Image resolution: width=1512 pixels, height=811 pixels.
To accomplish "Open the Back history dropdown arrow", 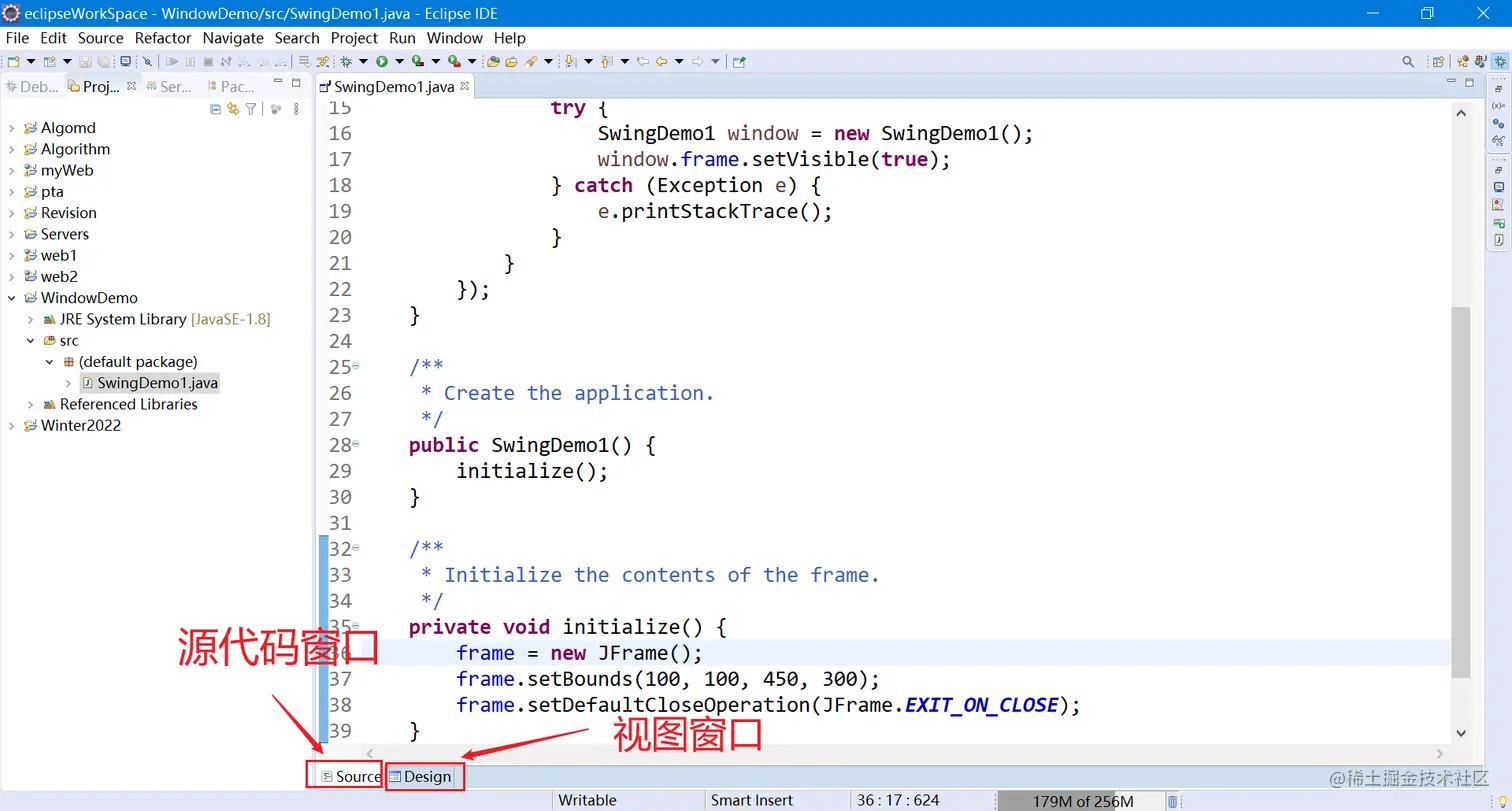I will click(x=679, y=61).
